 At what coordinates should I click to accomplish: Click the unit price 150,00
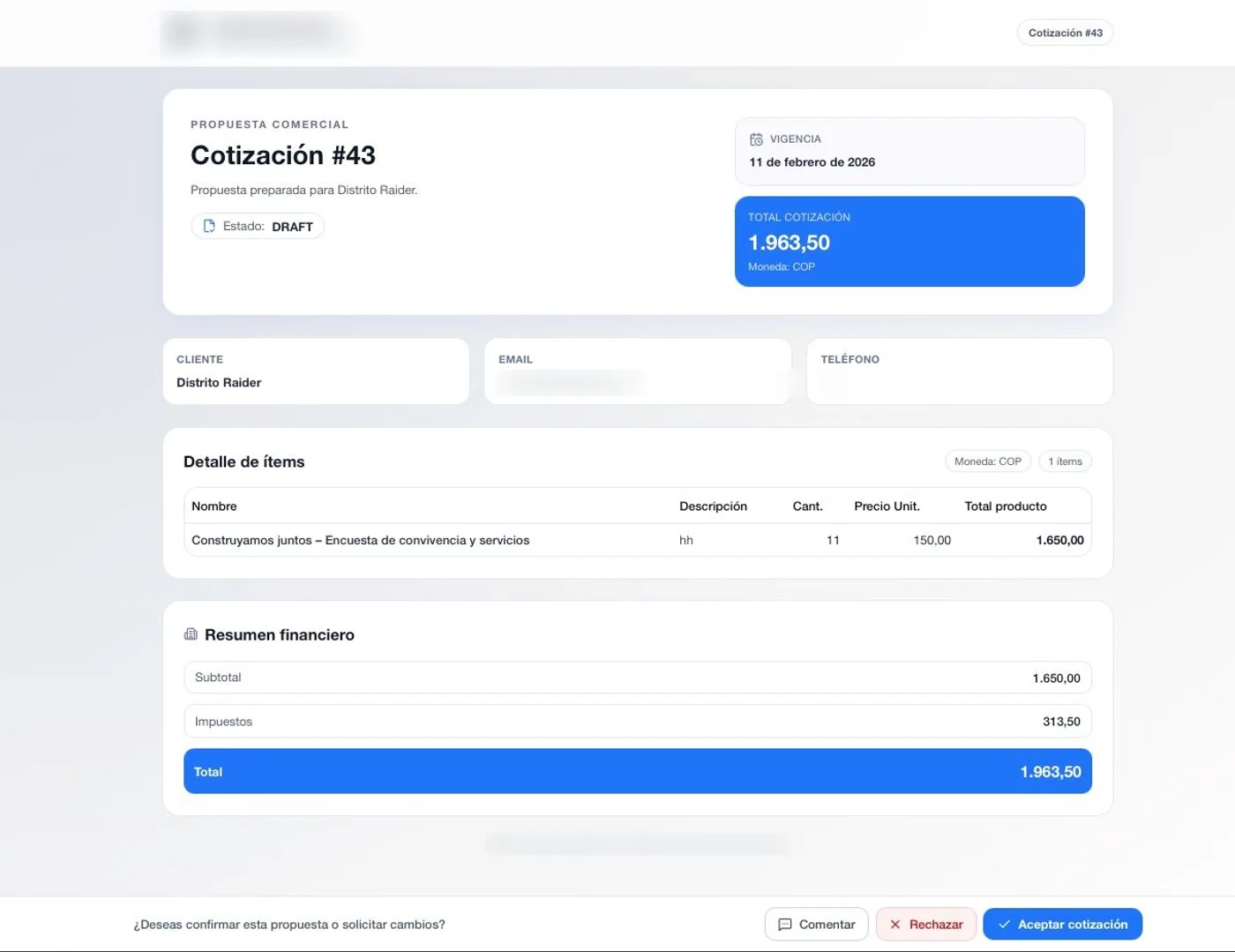click(932, 540)
